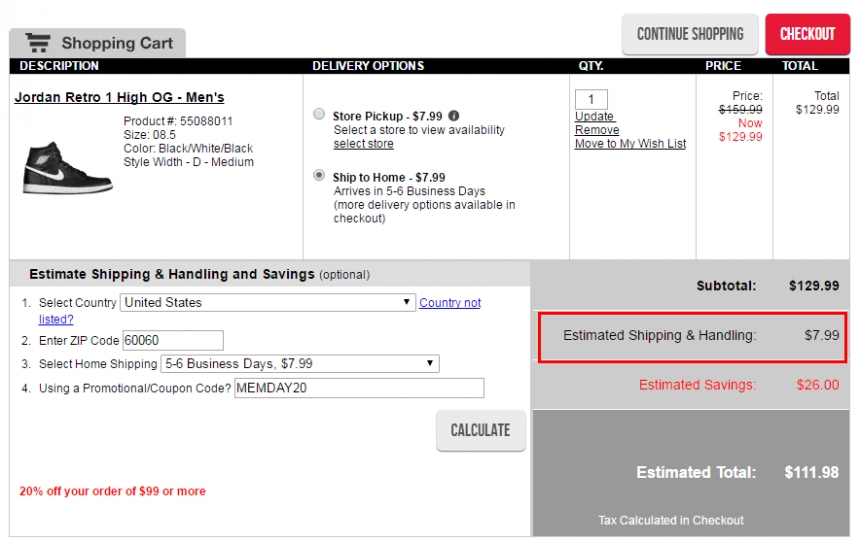Viewport: 860px width, 541px height.
Task: Click the Calculate button
Action: pyautogui.click(x=480, y=430)
